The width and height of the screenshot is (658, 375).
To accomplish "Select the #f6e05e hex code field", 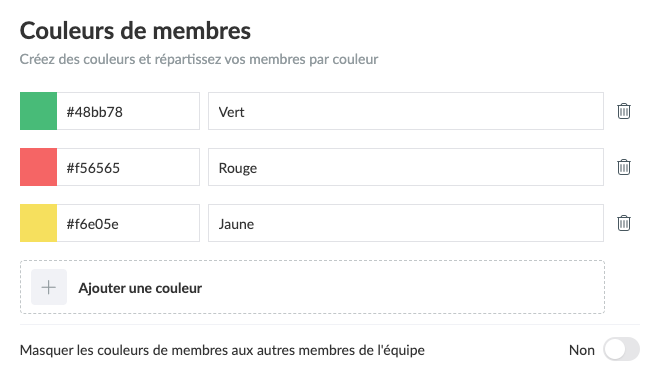I will point(128,223).
